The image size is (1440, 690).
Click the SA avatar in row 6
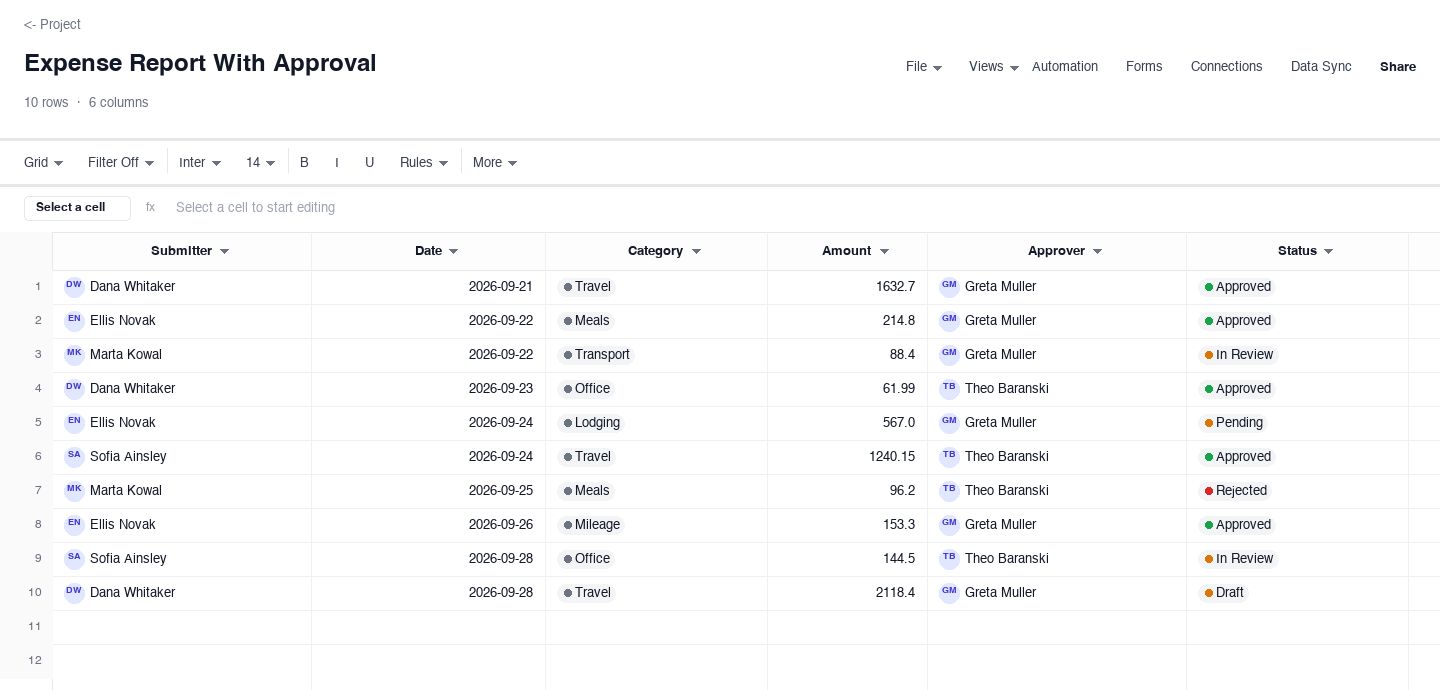point(74,457)
